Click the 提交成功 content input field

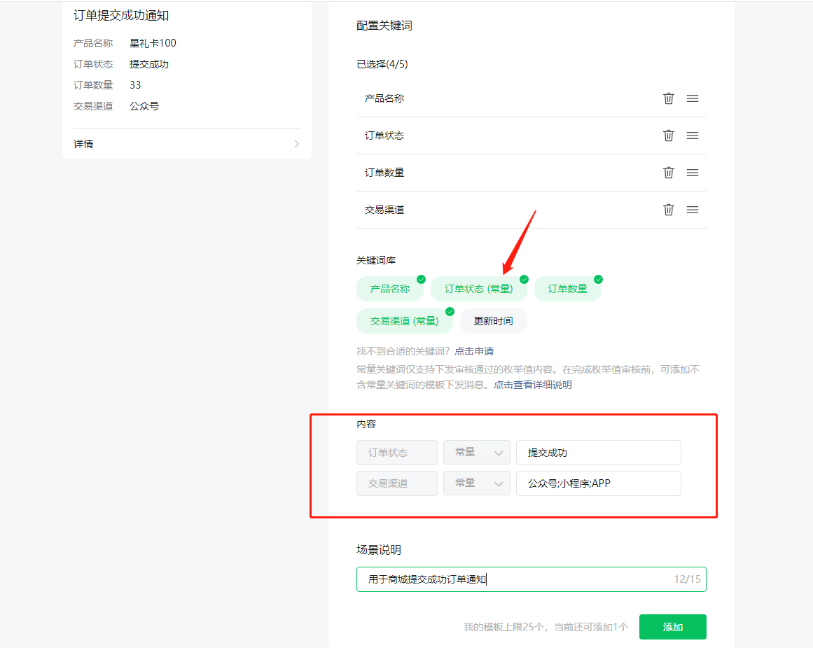598,453
